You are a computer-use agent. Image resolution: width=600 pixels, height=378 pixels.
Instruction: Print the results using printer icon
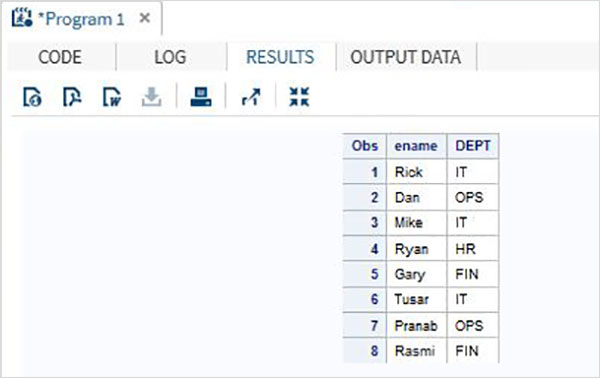pos(201,97)
